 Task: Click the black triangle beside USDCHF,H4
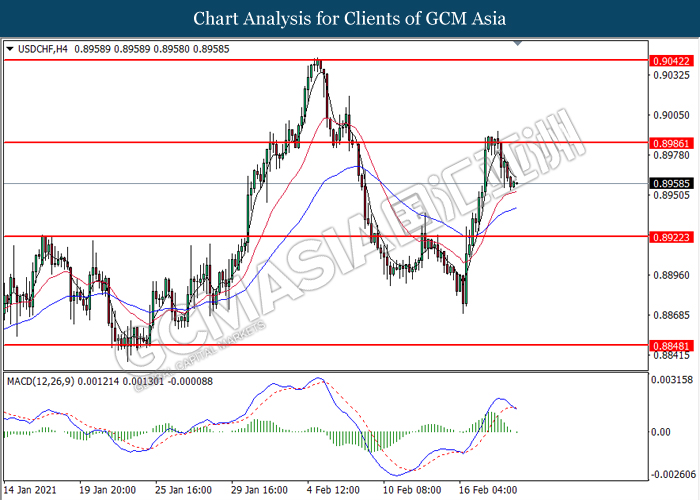tap(10, 47)
